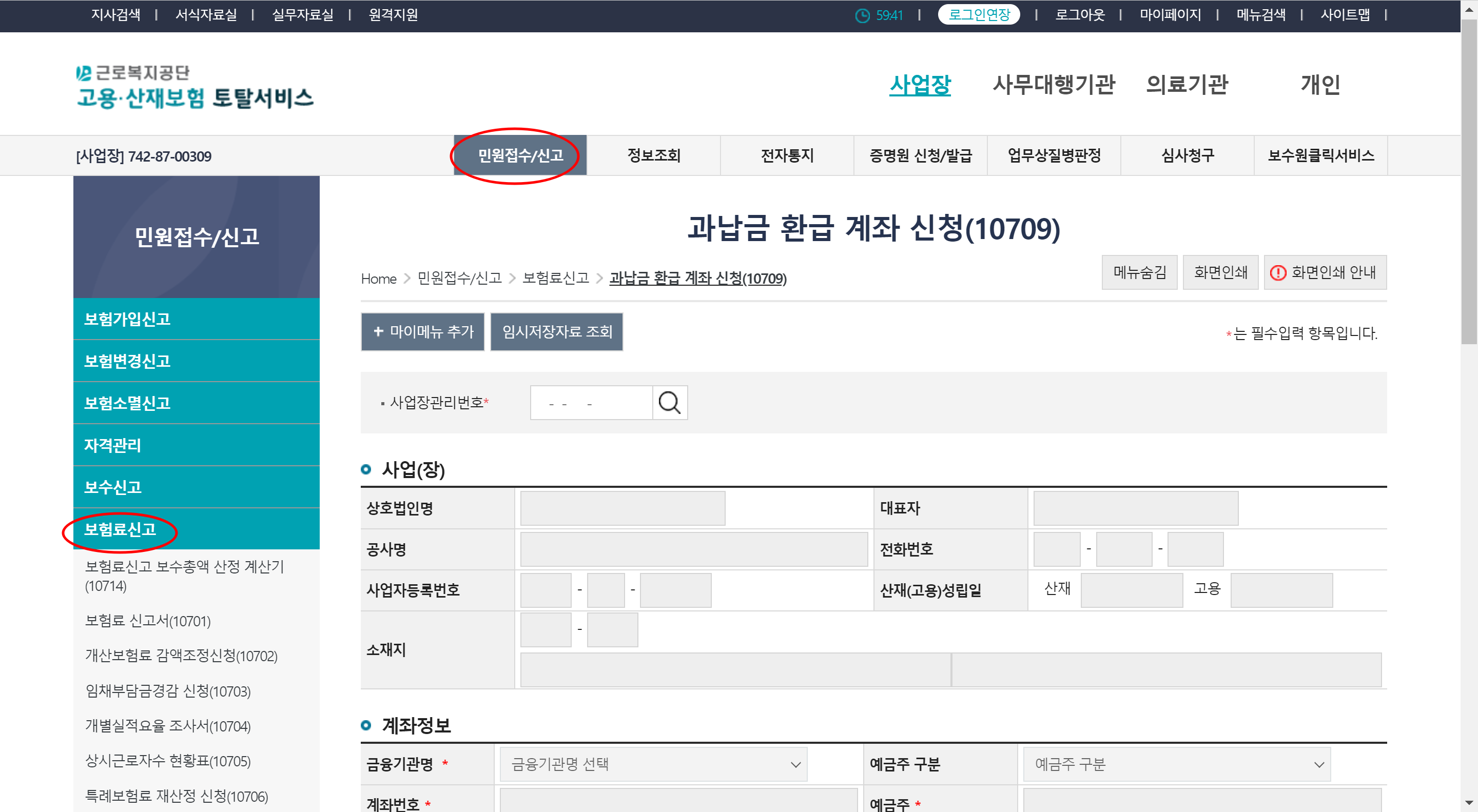Image resolution: width=1478 pixels, height=812 pixels.
Task: Click the business number search magnifier icon
Action: [x=669, y=403]
